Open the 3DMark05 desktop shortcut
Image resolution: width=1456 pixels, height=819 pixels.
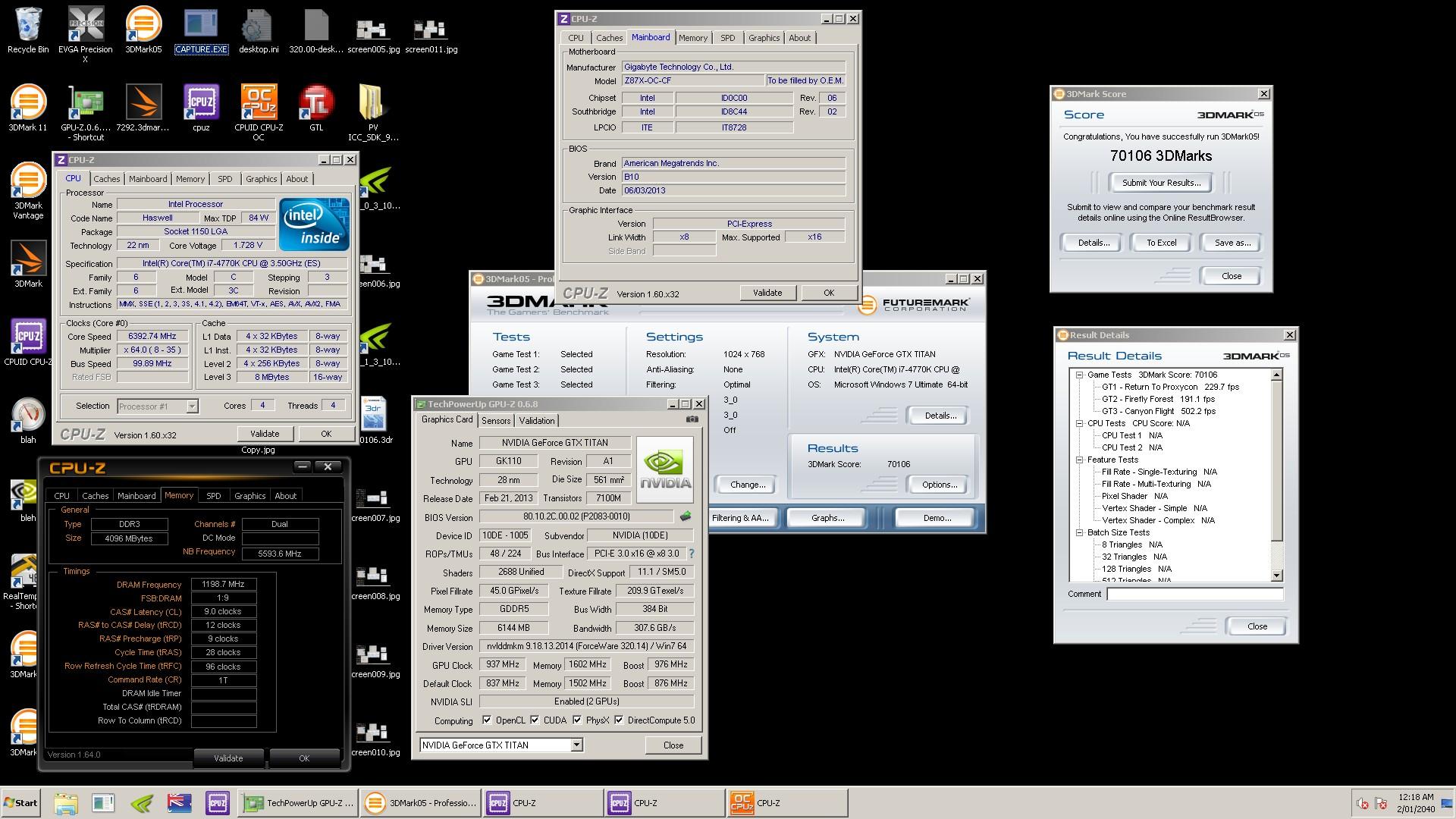point(143,30)
